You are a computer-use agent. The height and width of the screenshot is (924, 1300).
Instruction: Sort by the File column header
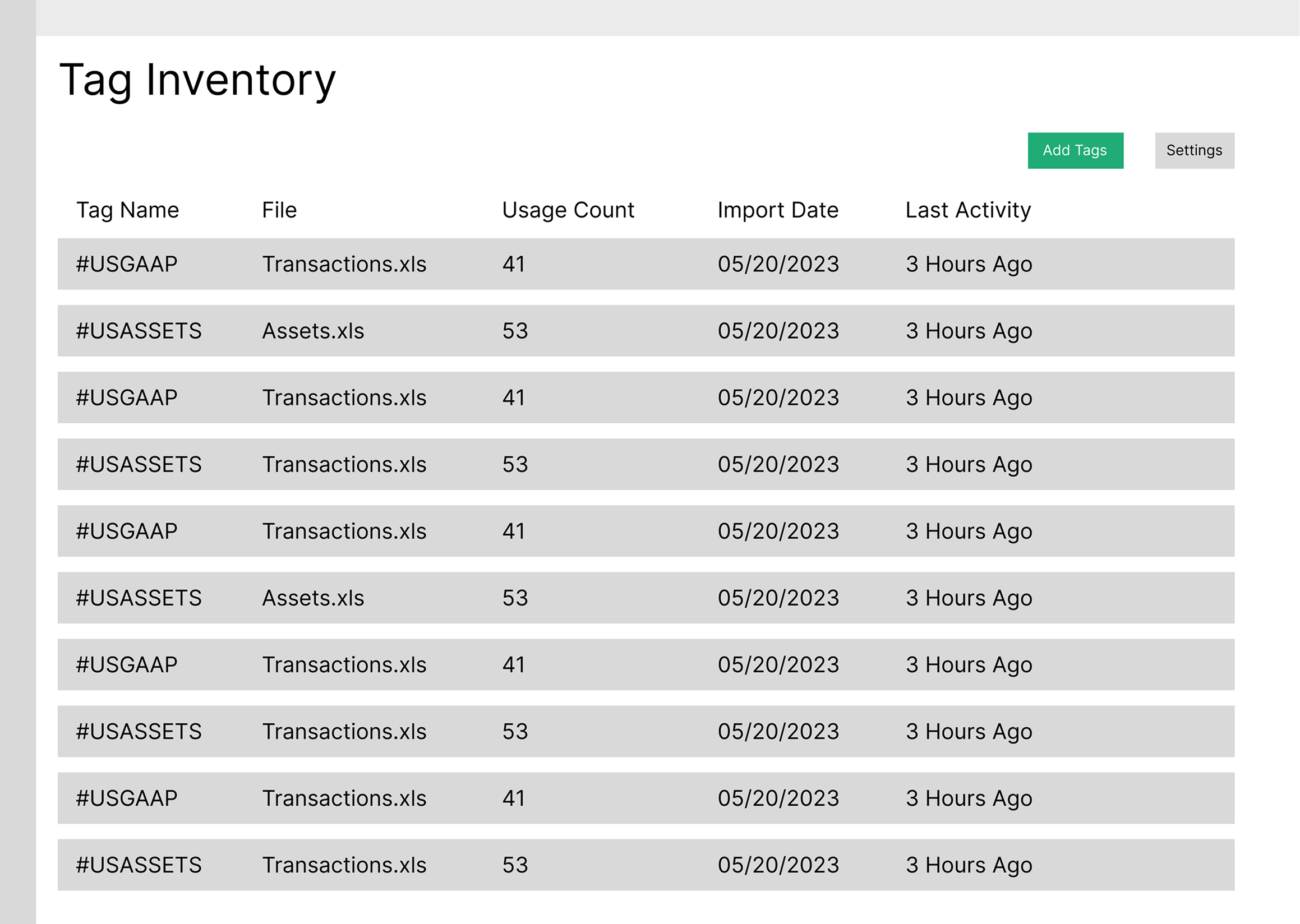pos(278,210)
